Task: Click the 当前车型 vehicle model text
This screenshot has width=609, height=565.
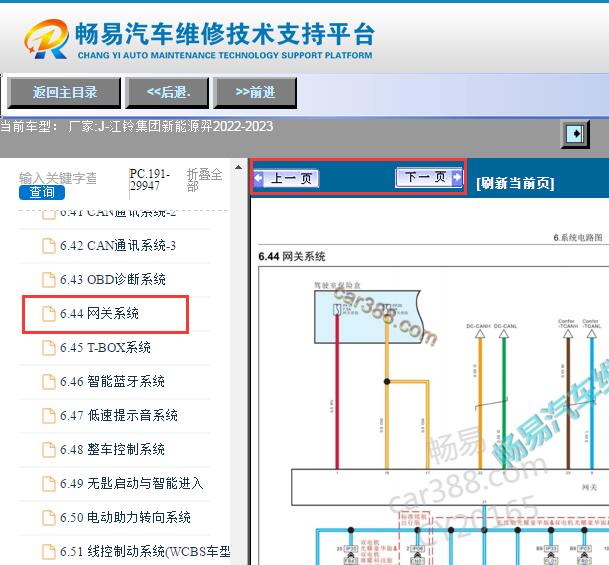Action: click(136, 127)
